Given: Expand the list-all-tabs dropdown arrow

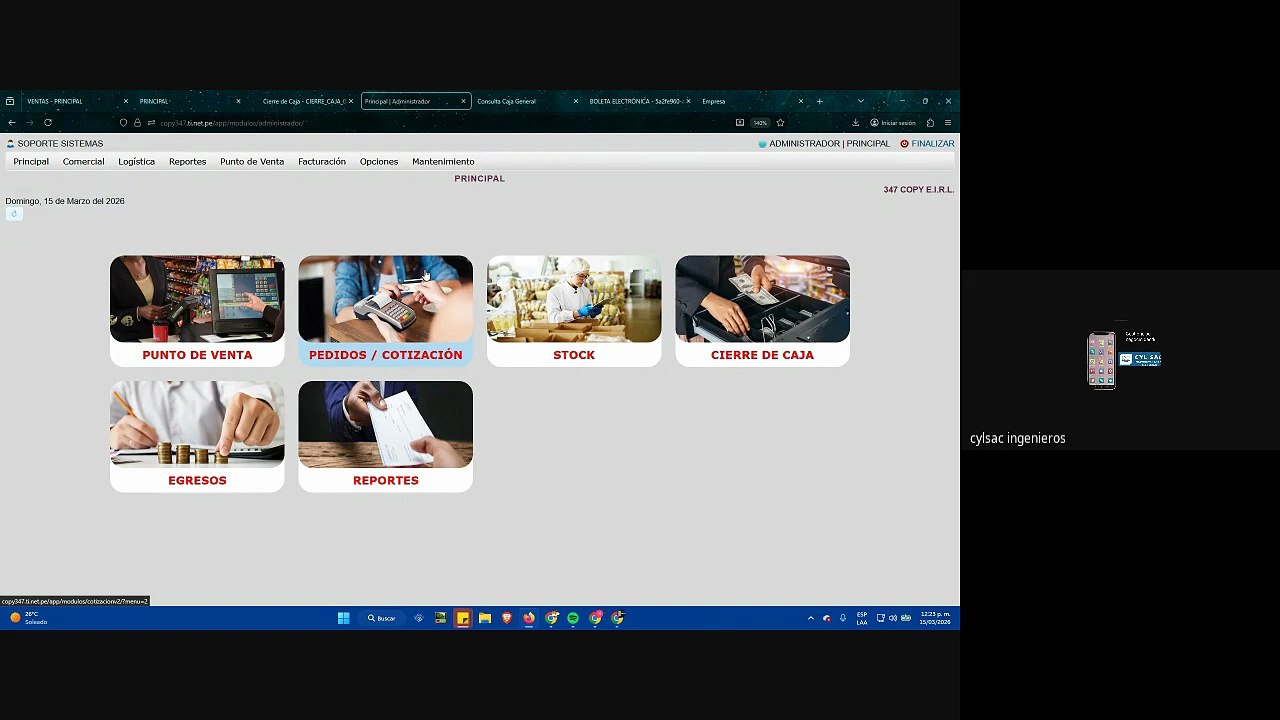Looking at the screenshot, I should (860, 101).
